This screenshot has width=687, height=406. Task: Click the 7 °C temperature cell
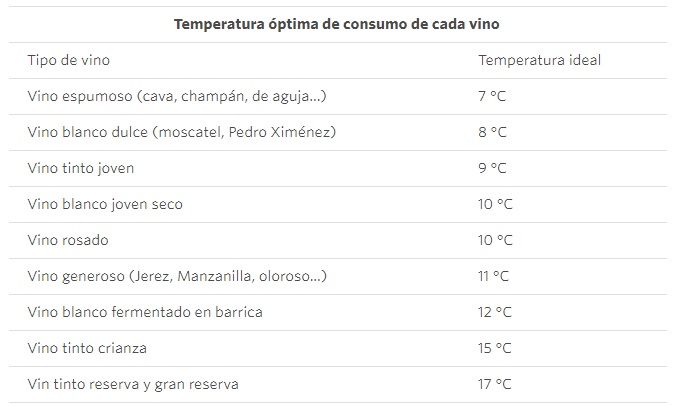click(493, 96)
